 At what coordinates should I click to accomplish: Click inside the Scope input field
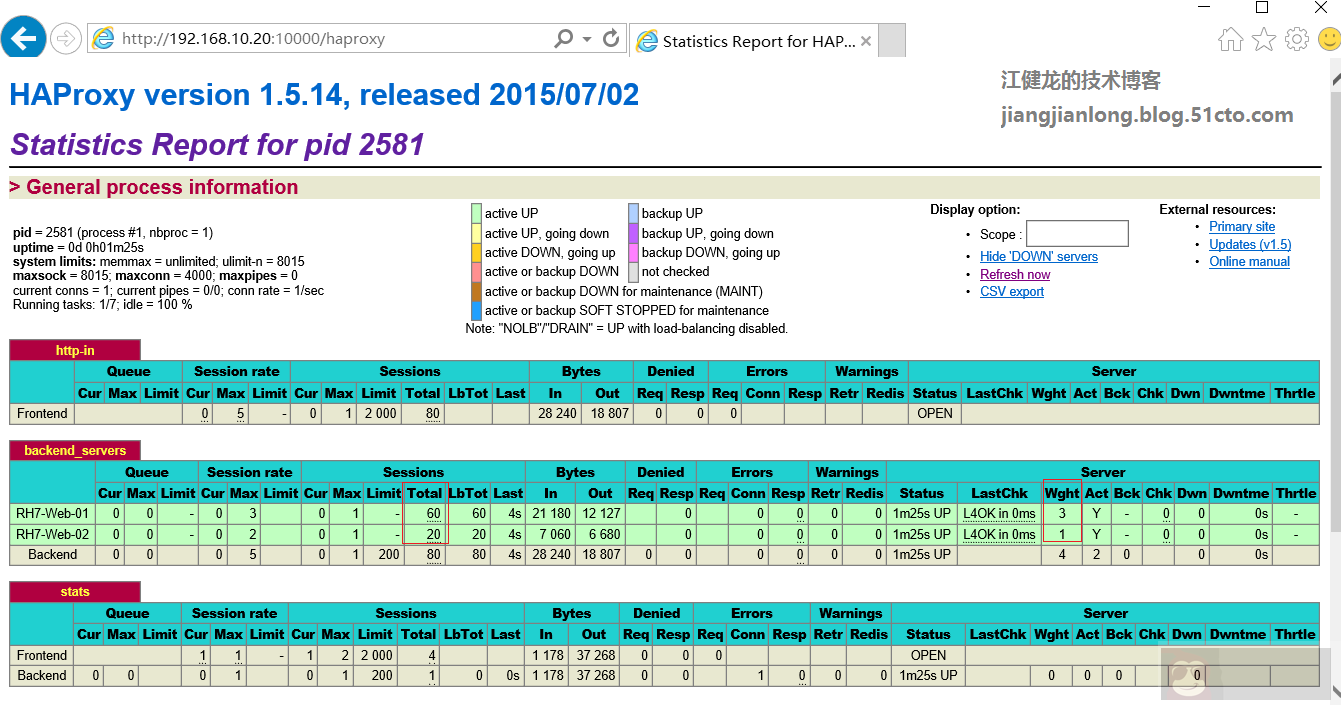click(x=1077, y=233)
